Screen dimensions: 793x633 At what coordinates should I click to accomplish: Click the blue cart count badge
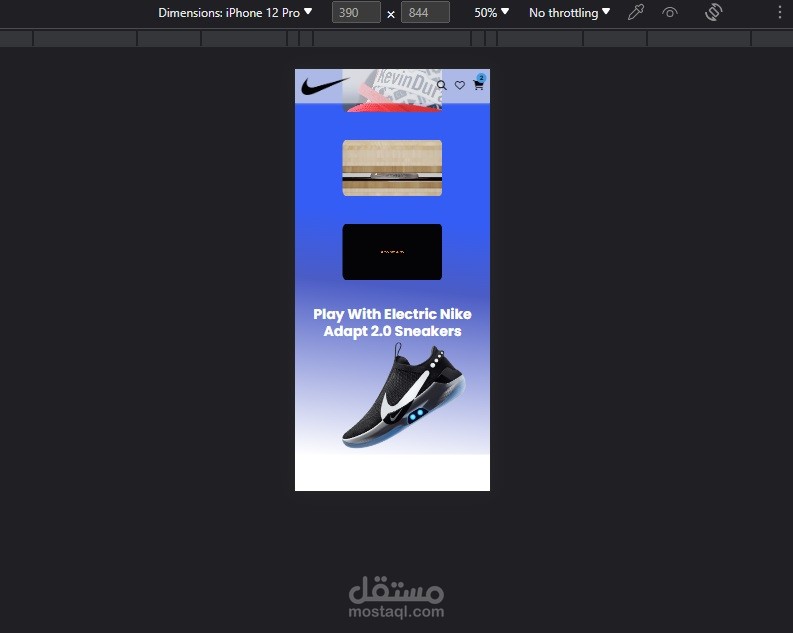tap(481, 78)
